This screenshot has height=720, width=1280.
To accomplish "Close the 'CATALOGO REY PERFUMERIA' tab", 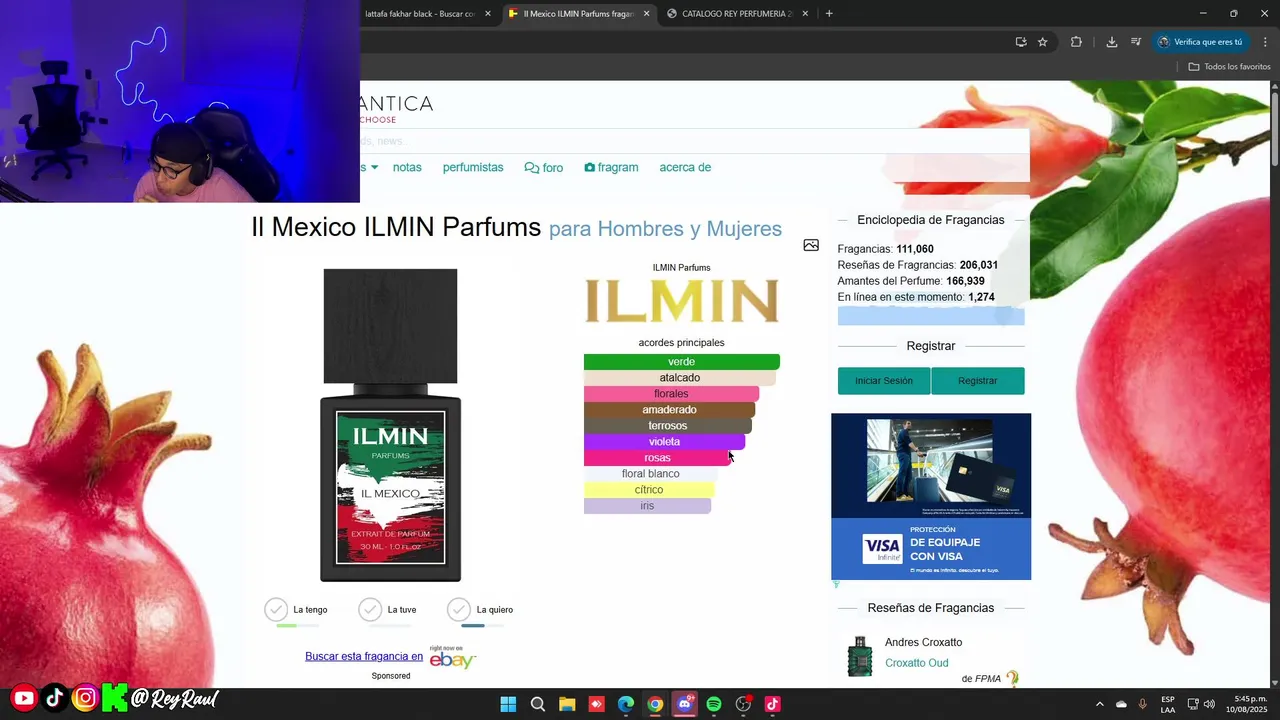I will [x=804, y=14].
